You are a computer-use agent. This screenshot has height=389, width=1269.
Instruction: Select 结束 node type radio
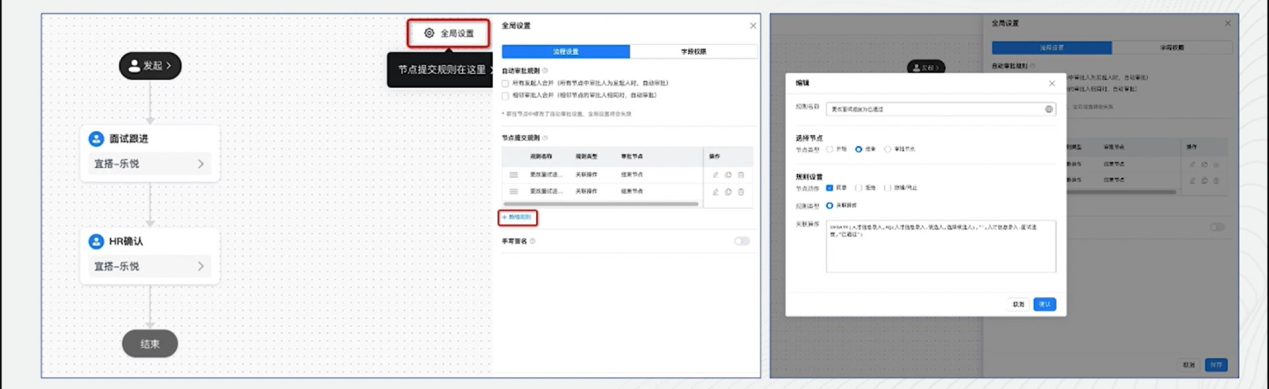click(x=859, y=149)
